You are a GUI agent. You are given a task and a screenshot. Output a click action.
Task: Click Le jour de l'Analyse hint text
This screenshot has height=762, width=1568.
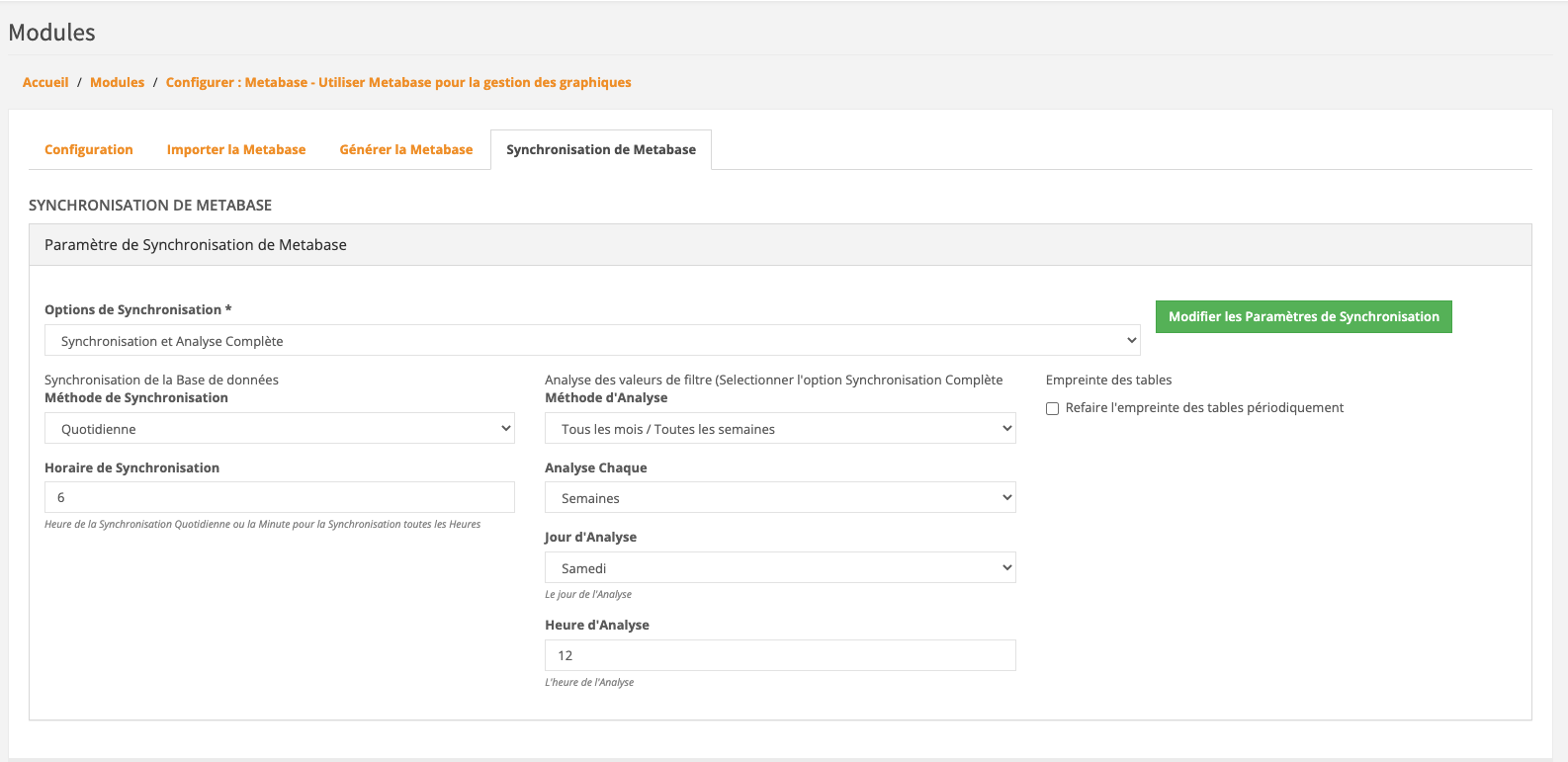(x=588, y=594)
